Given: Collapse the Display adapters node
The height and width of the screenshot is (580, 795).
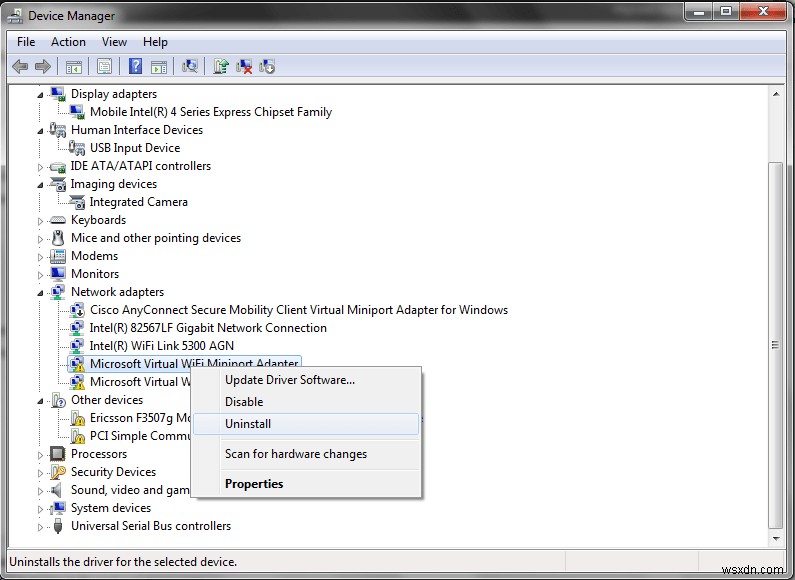Looking at the screenshot, I should point(40,95).
